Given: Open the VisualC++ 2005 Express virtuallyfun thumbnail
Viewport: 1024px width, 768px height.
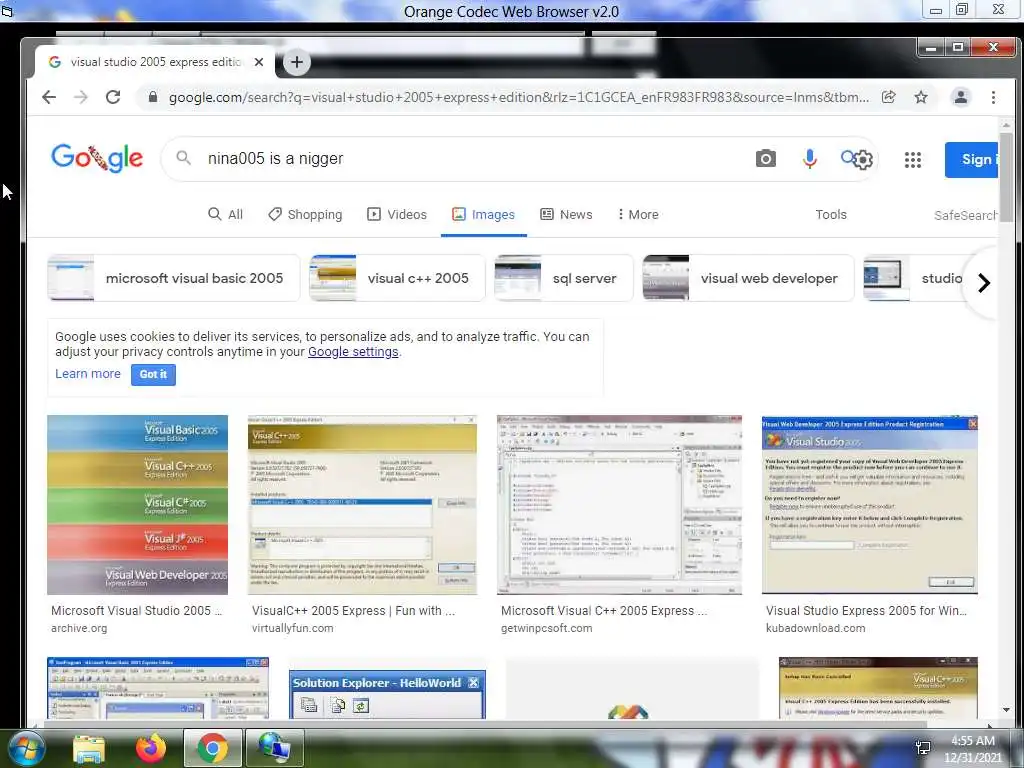Looking at the screenshot, I should (362, 505).
